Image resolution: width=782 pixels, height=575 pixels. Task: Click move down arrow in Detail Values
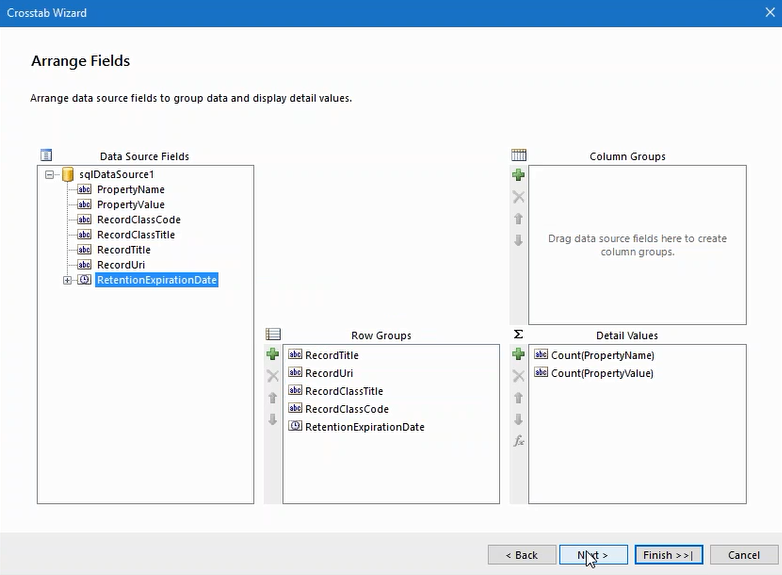(518, 420)
